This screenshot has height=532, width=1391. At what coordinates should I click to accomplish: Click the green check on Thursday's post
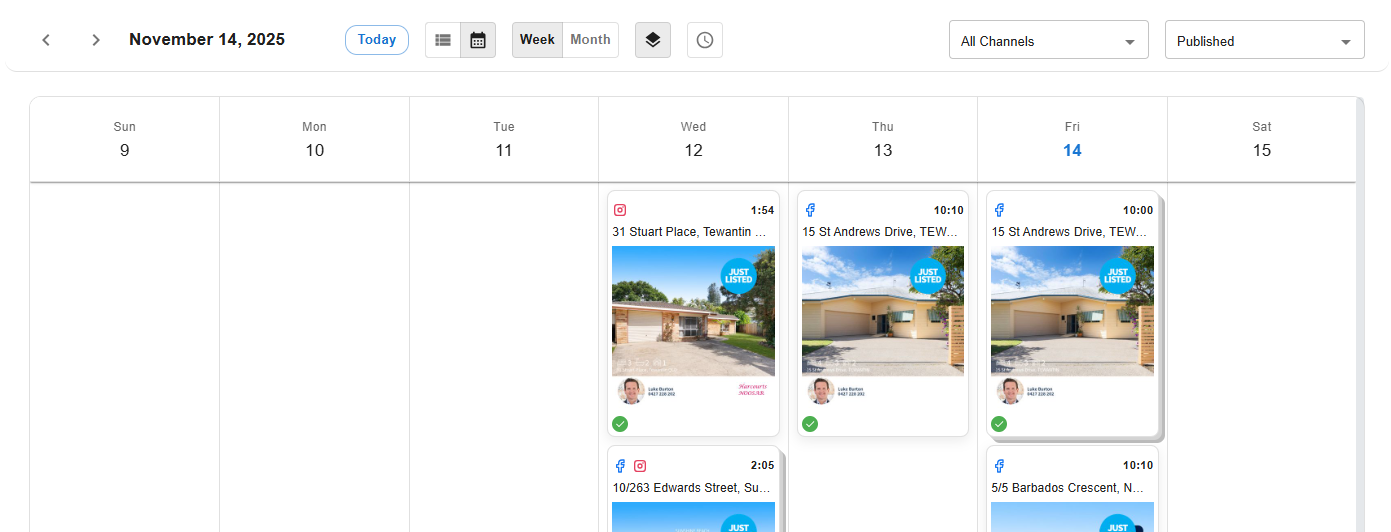(810, 424)
